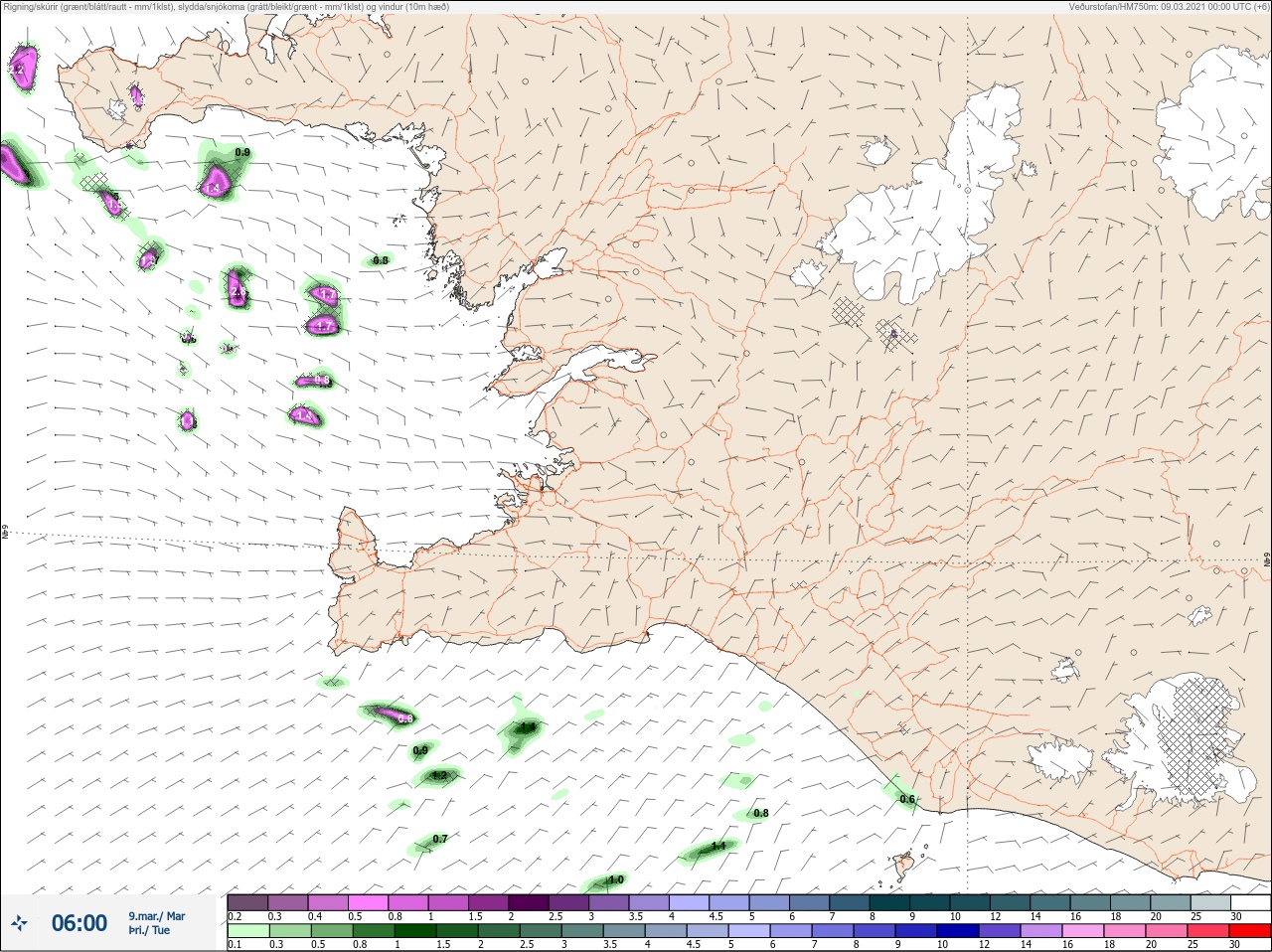Screen dimensions: 1272x952
Task: Click the 'Þri./ Tue' weekday text
Action: (x=149, y=931)
